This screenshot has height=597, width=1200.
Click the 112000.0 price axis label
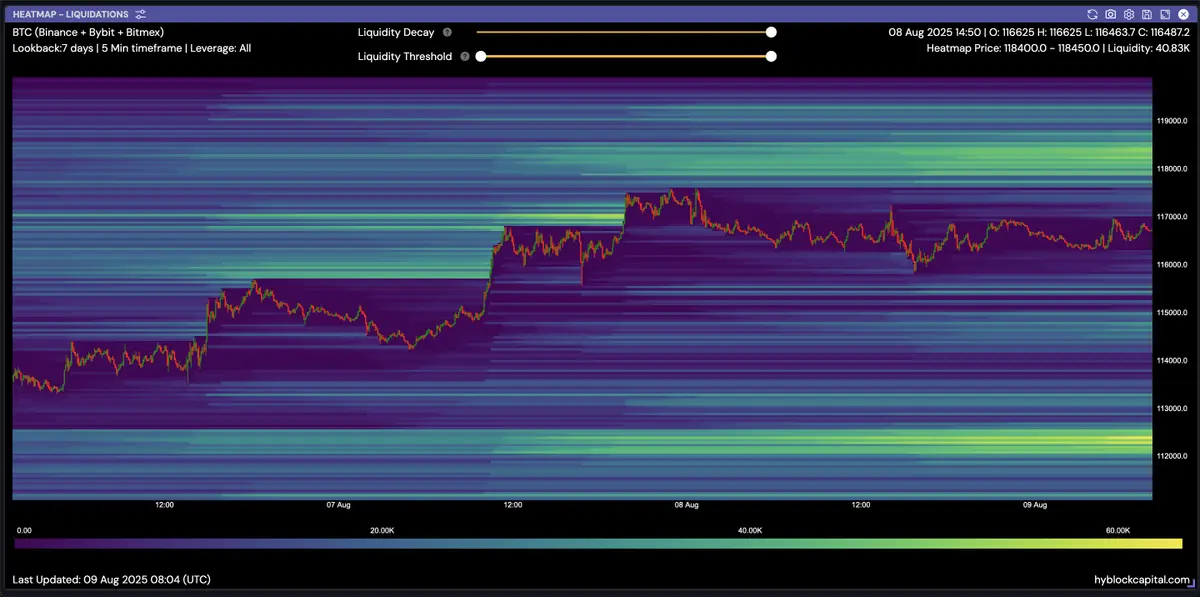(1171, 456)
